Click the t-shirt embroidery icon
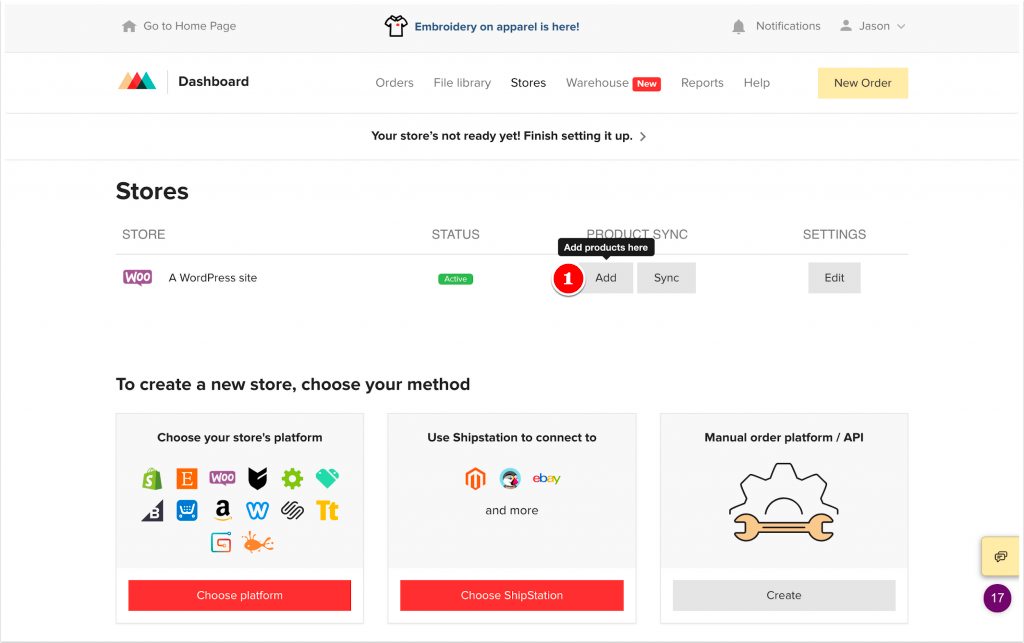The height and width of the screenshot is (643, 1024). click(x=396, y=26)
